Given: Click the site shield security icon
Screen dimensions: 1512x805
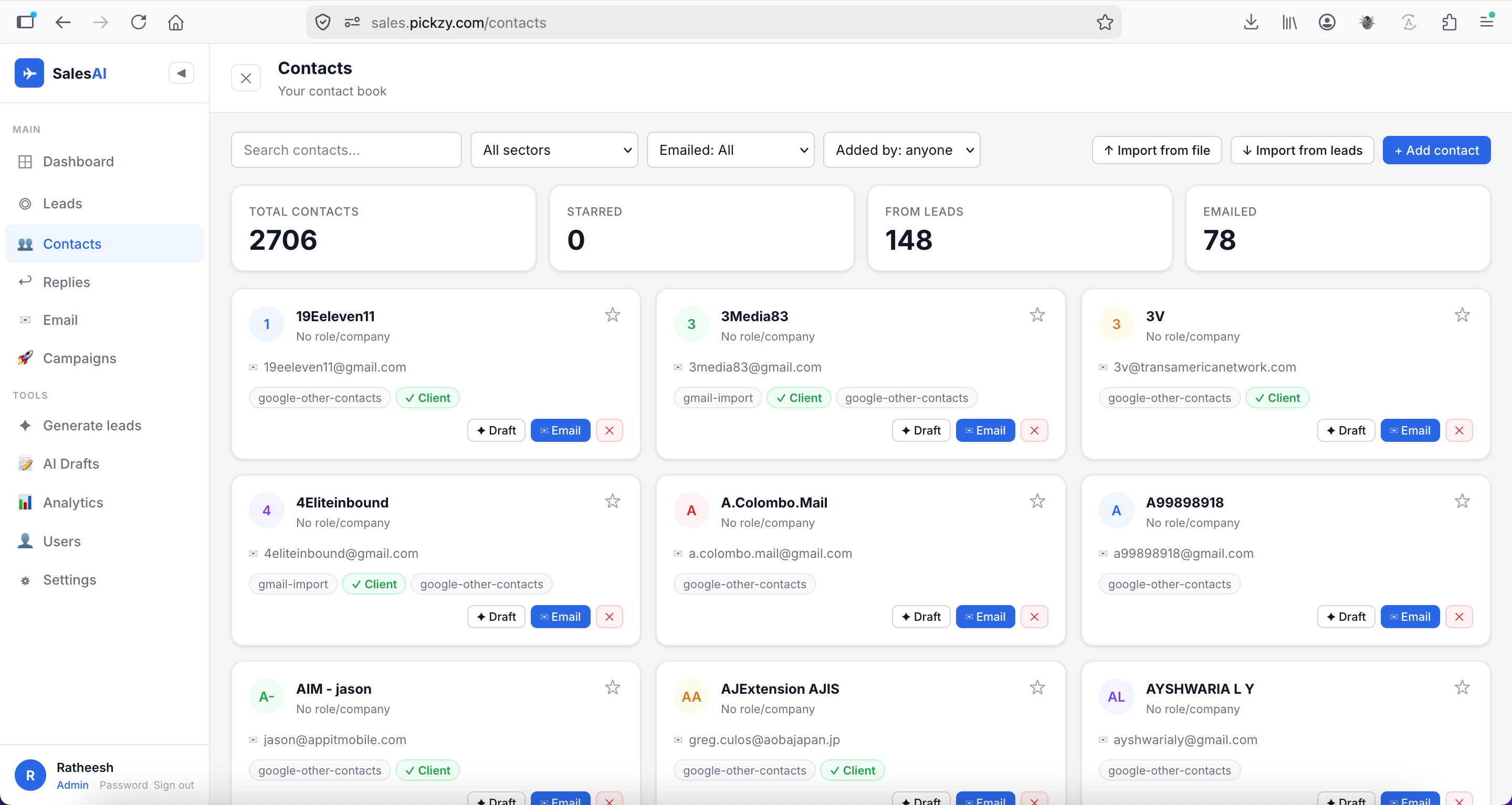Looking at the screenshot, I should (x=322, y=22).
